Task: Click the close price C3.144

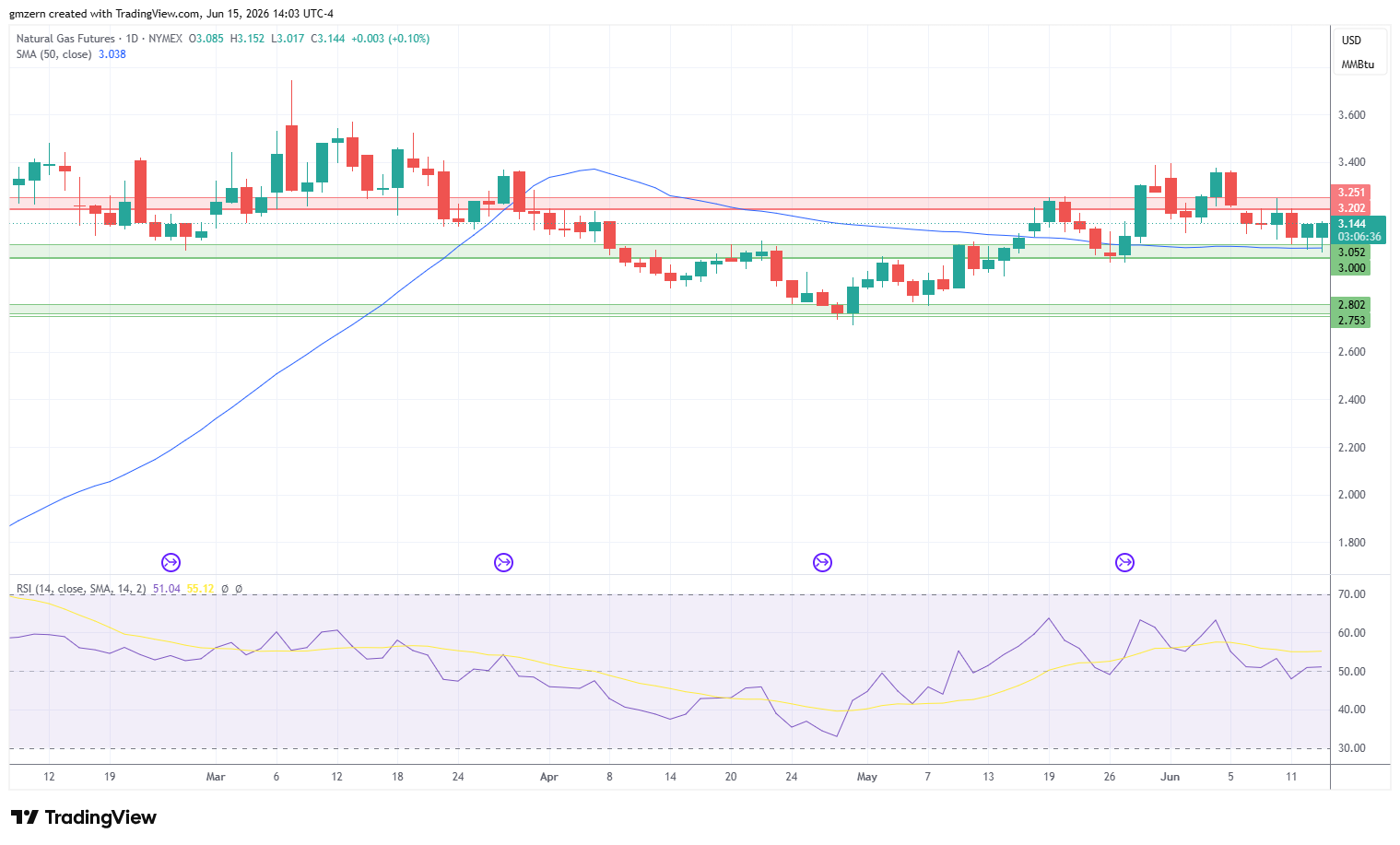Action: pos(328,39)
